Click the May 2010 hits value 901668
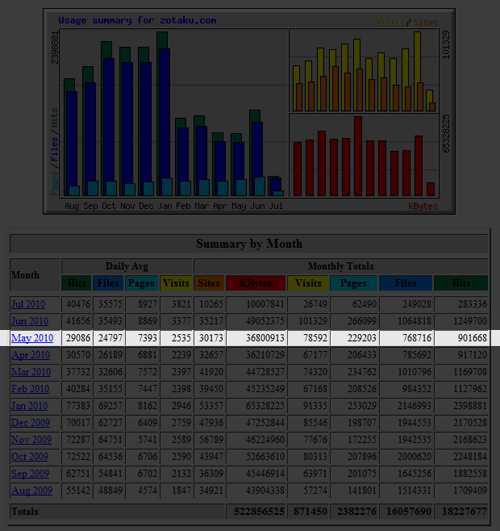Image resolution: width=500 pixels, height=531 pixels. [x=472, y=338]
